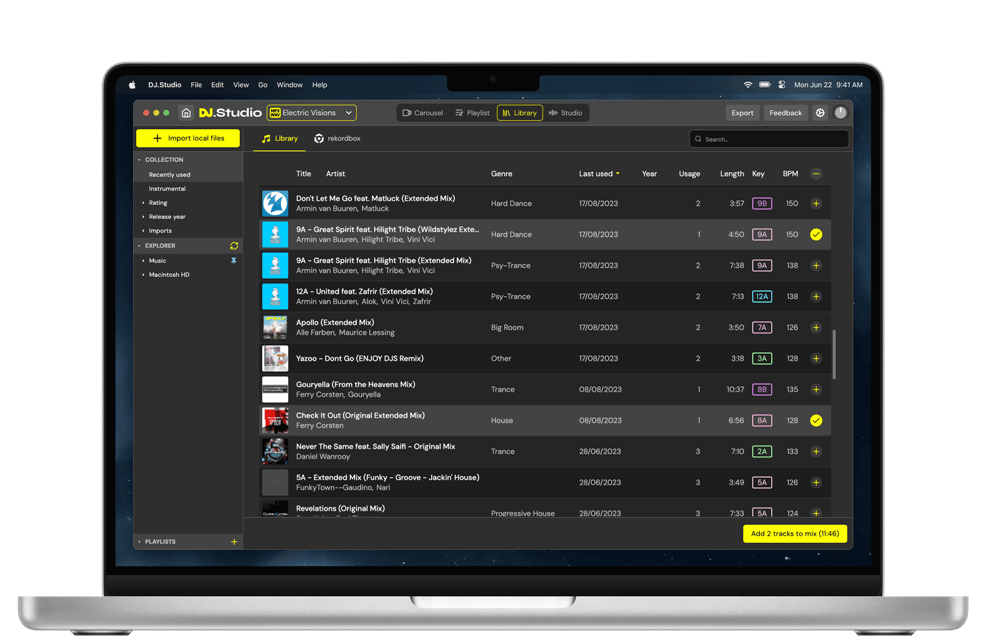The image size is (986, 641).
Task: Open the Studio view tab
Action: tap(565, 113)
